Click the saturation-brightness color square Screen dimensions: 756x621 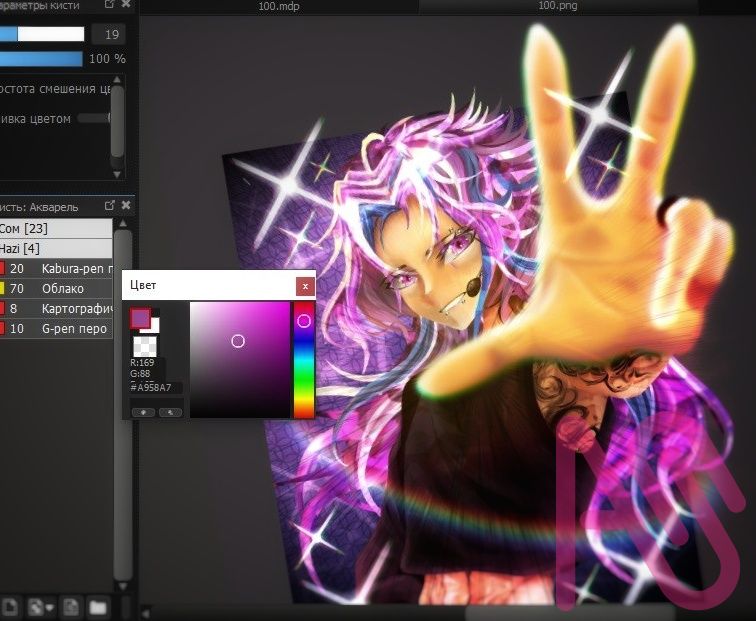pos(240,360)
